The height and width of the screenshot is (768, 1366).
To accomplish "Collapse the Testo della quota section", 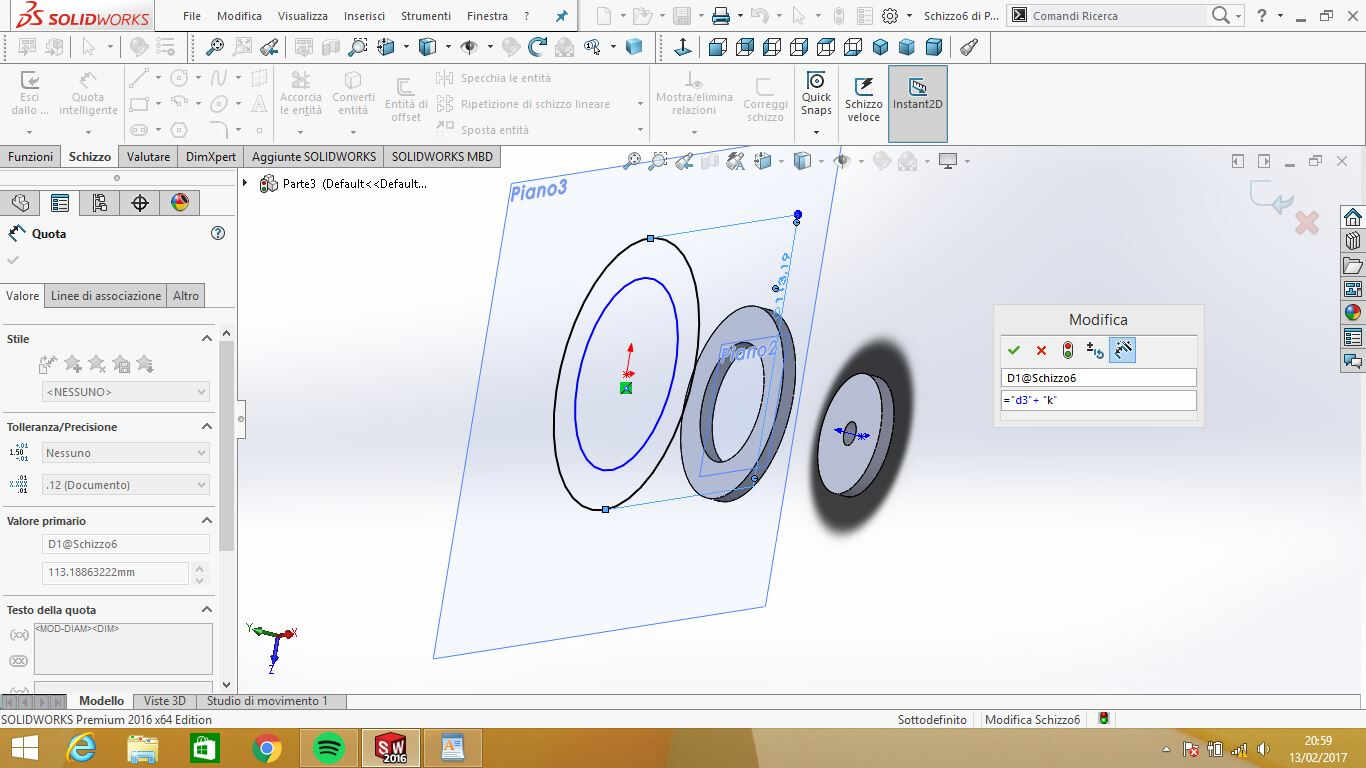I will [207, 610].
